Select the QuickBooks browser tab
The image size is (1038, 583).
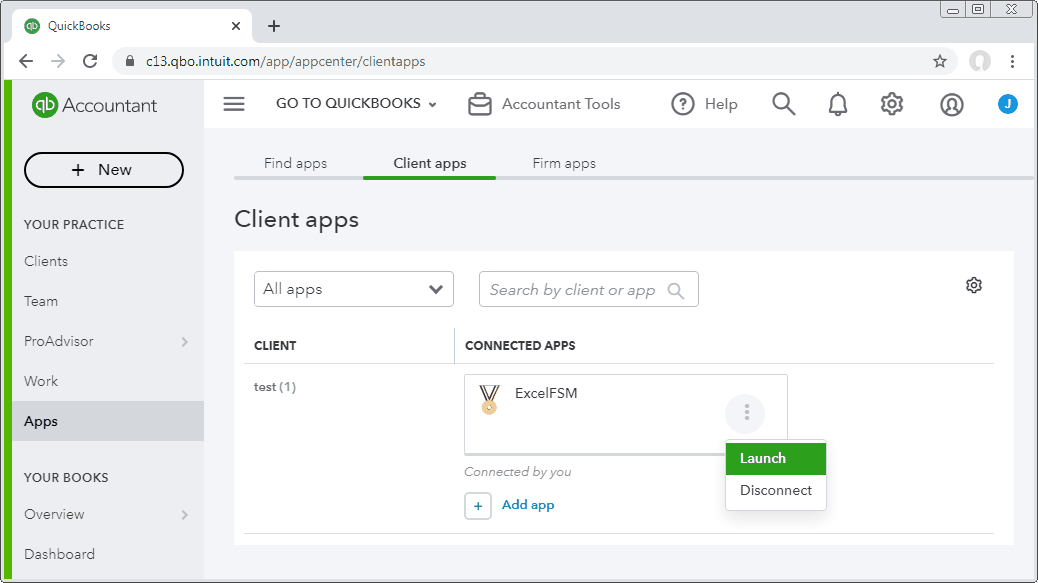pyautogui.click(x=132, y=26)
